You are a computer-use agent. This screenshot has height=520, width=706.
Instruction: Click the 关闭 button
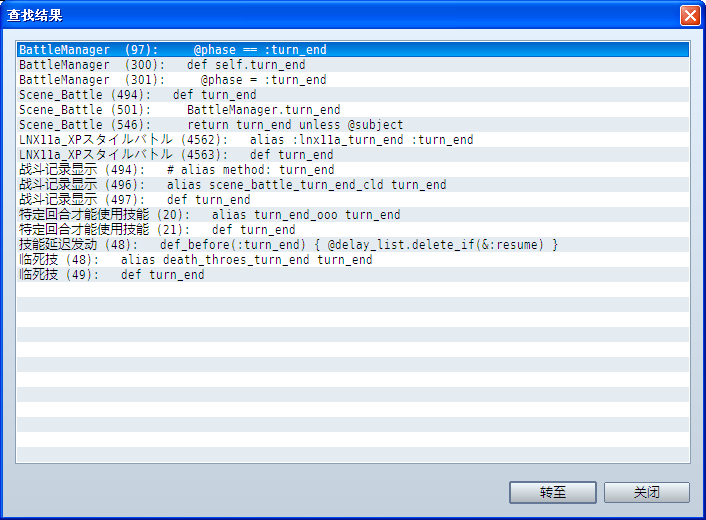coord(647,492)
